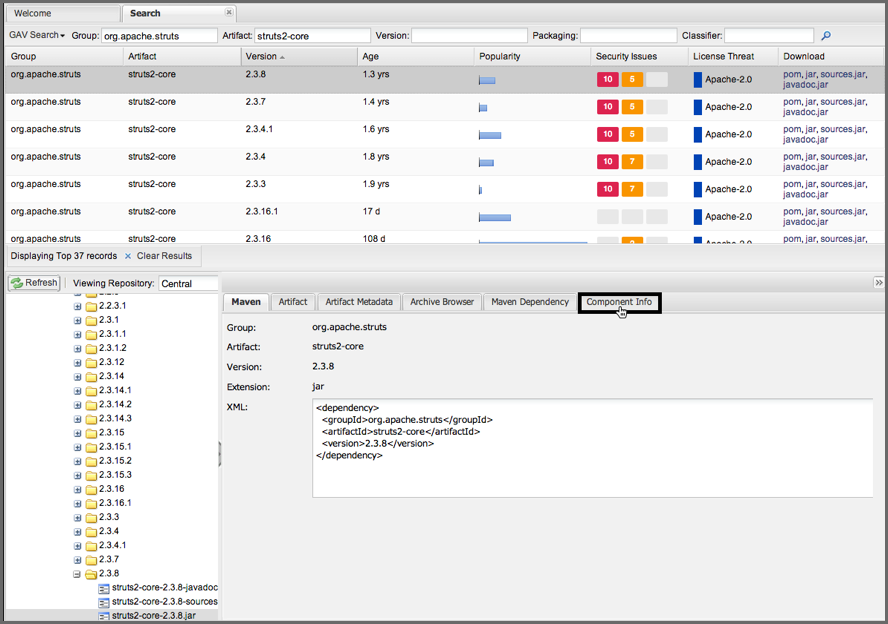This screenshot has height=624, width=888.
Task: Expand the 2.3.4.1 tree node
Action: click(78, 546)
